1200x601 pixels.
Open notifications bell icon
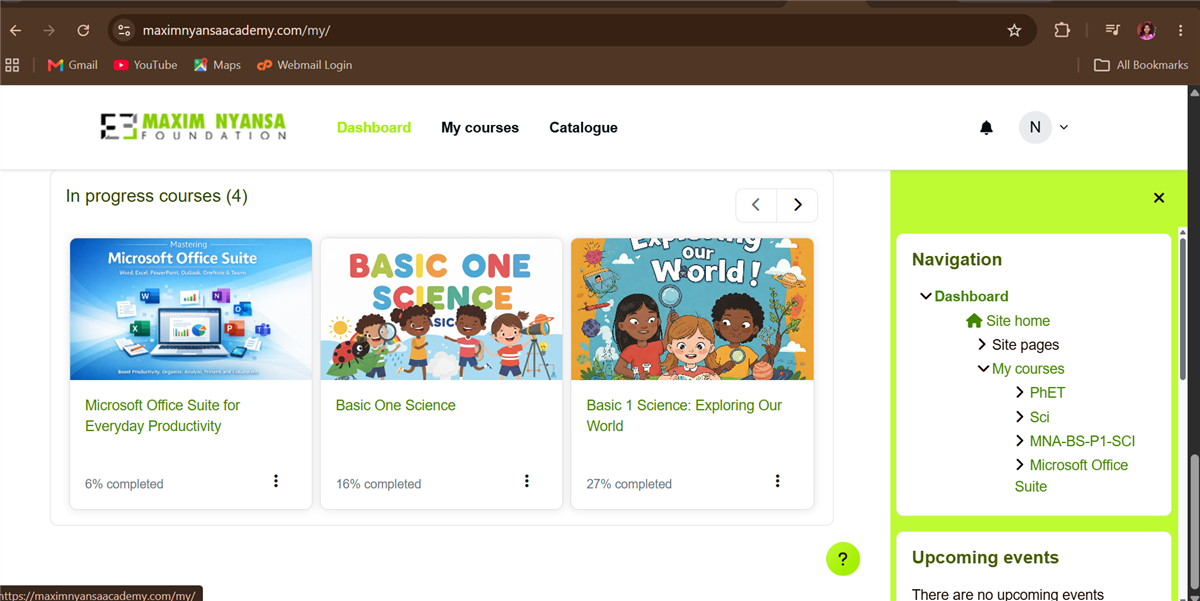point(986,127)
